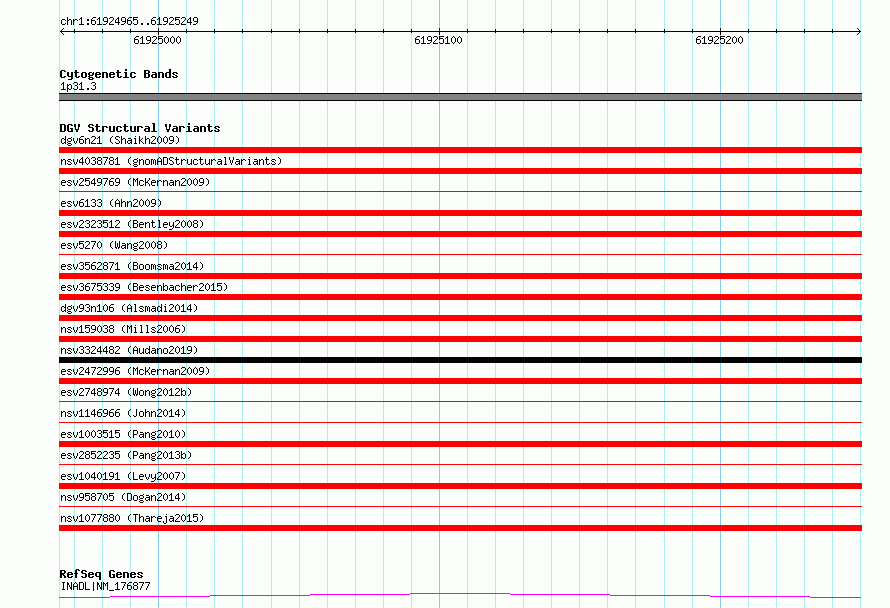Click the 61925200 ruler position label
The width and height of the screenshot is (890, 608).
click(x=719, y=40)
